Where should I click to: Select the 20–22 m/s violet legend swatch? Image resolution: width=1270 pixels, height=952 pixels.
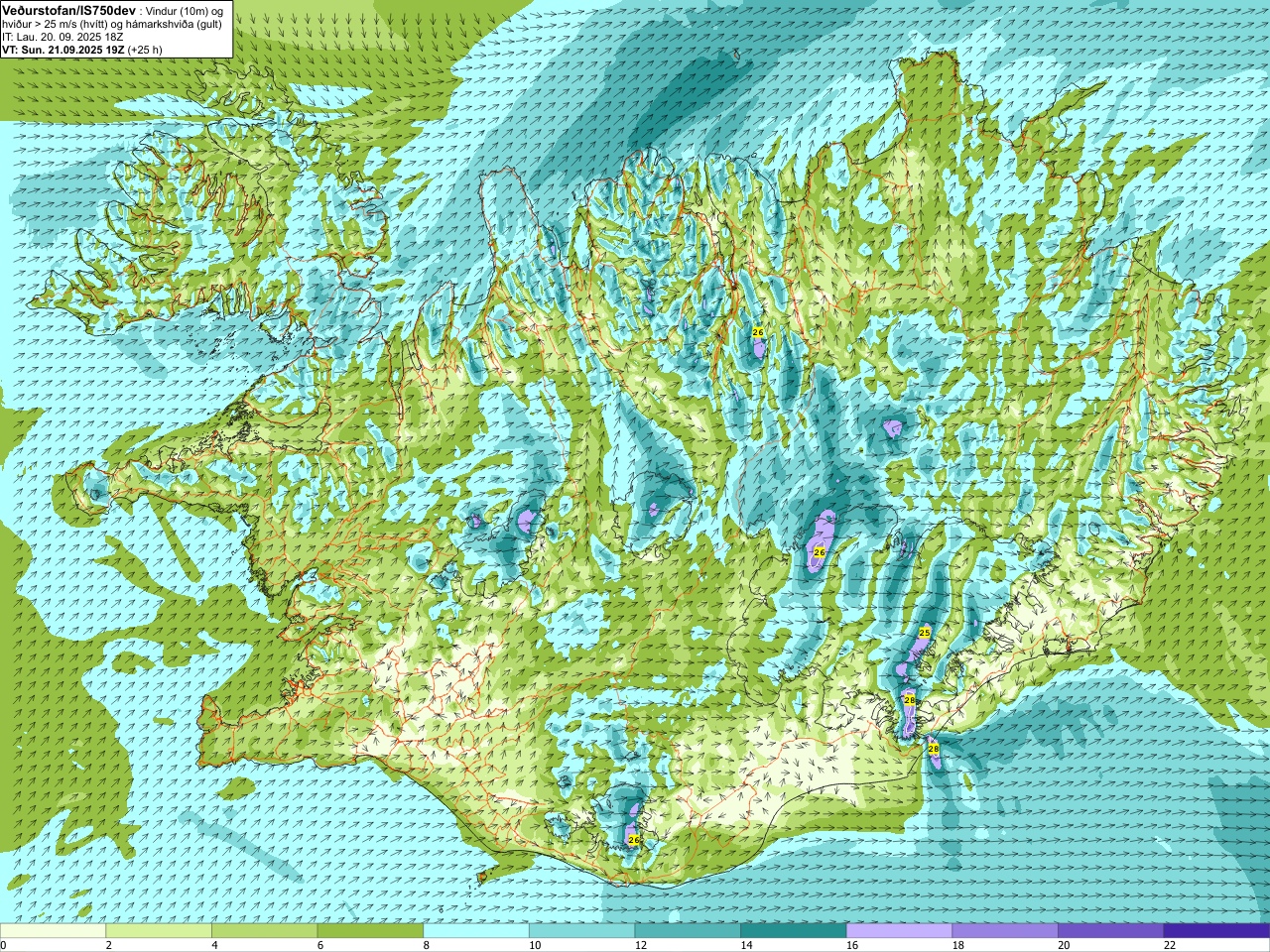click(1110, 930)
